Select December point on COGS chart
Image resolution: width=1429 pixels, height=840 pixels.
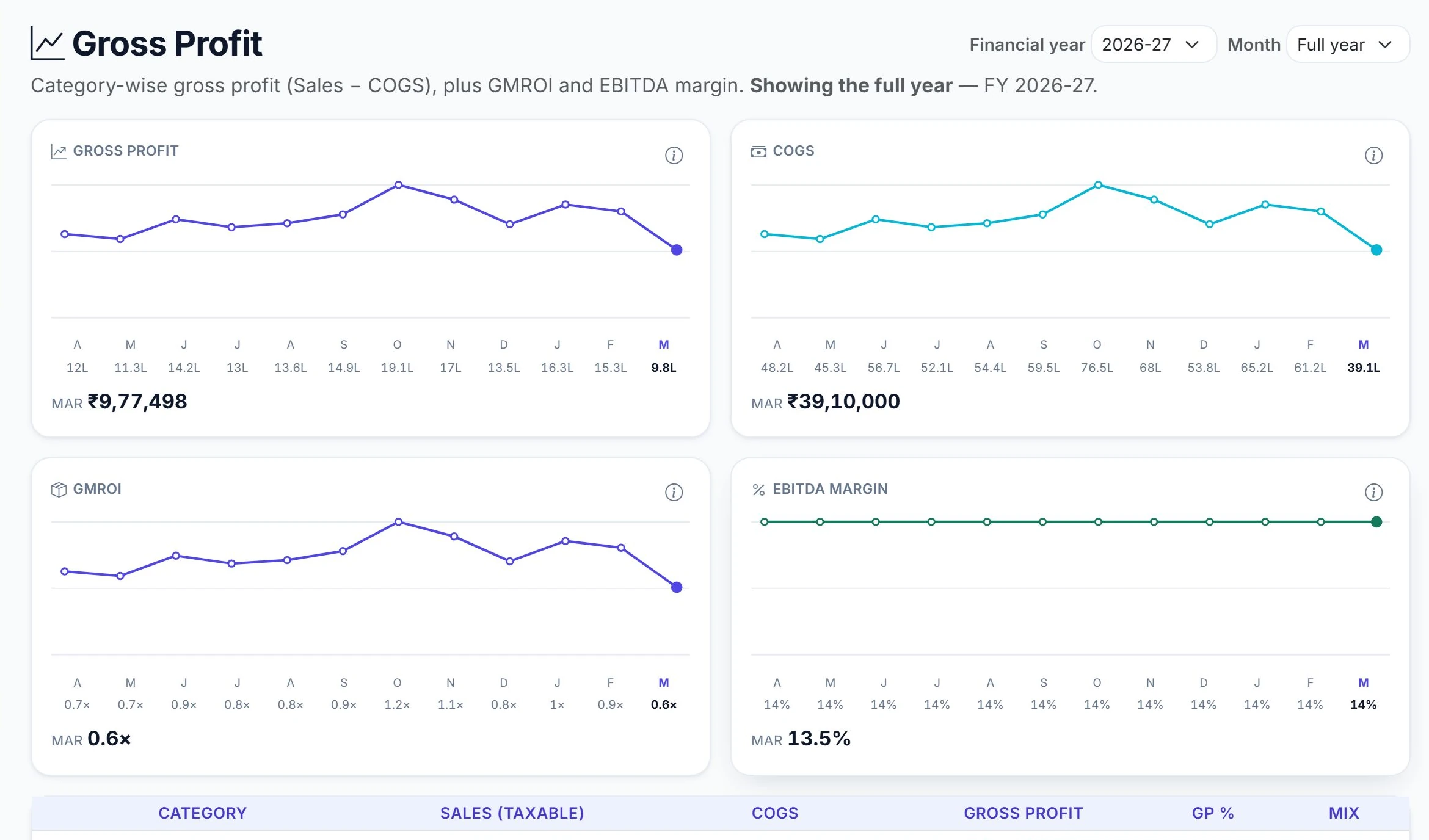tap(1209, 224)
